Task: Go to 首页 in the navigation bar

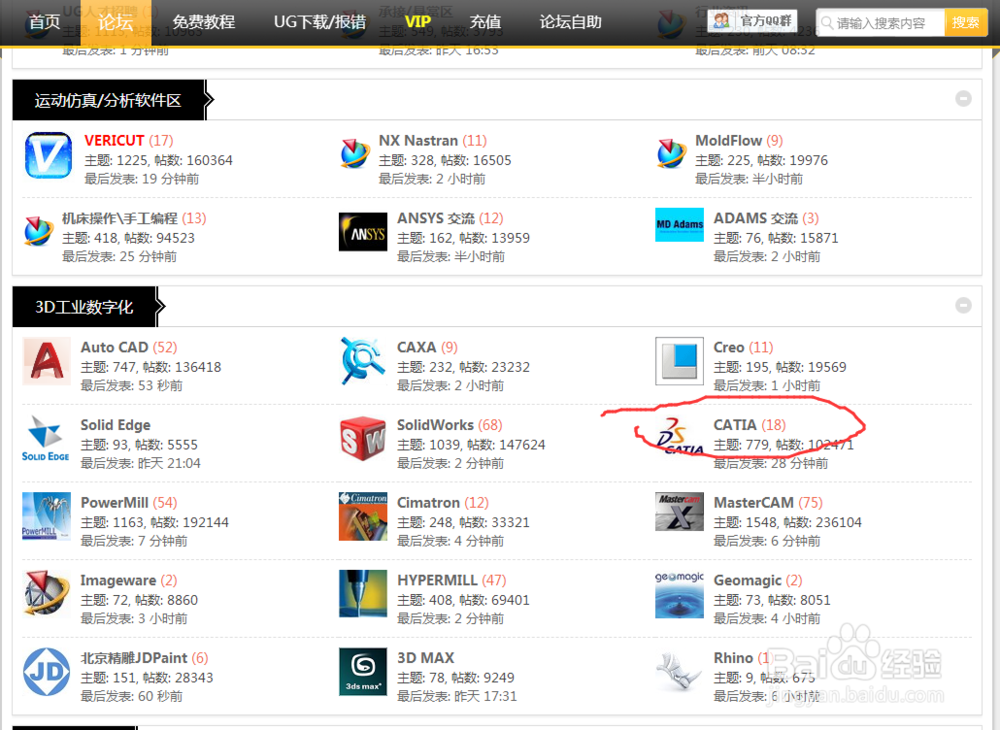Action: 45,22
